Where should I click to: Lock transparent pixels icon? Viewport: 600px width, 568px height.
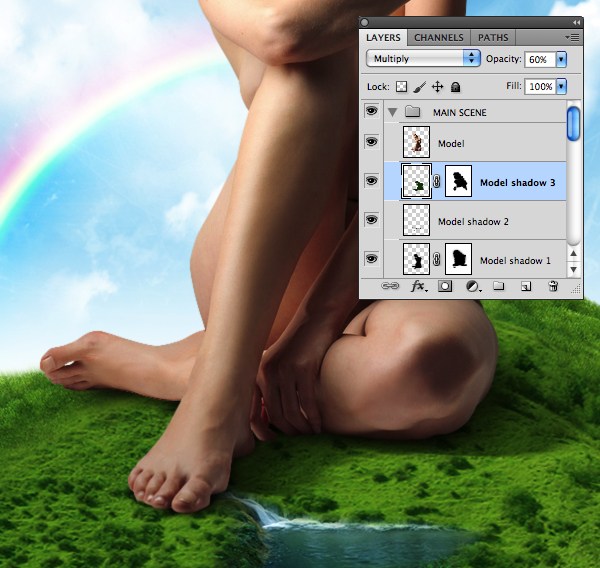[x=401, y=87]
